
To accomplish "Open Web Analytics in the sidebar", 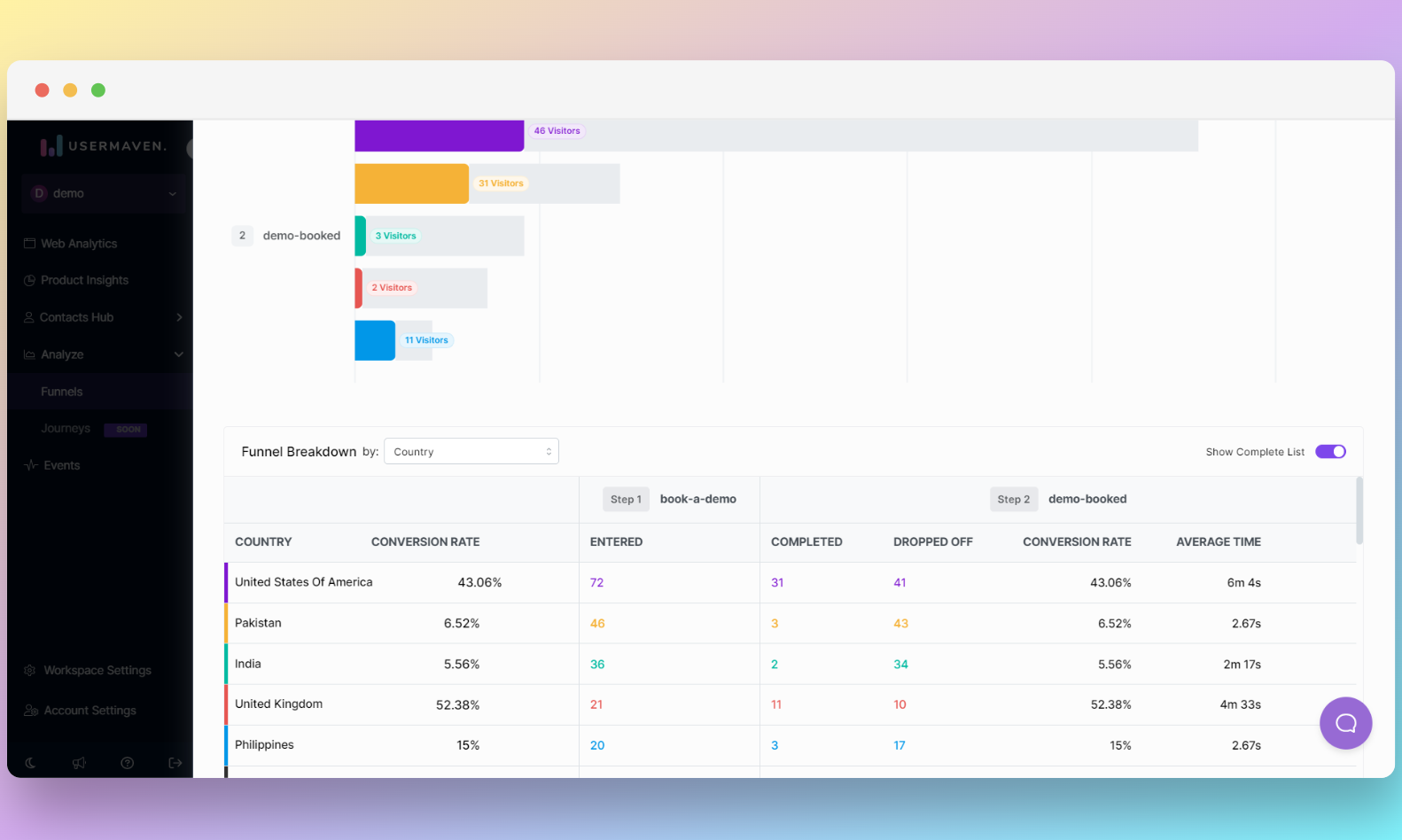I will [79, 244].
